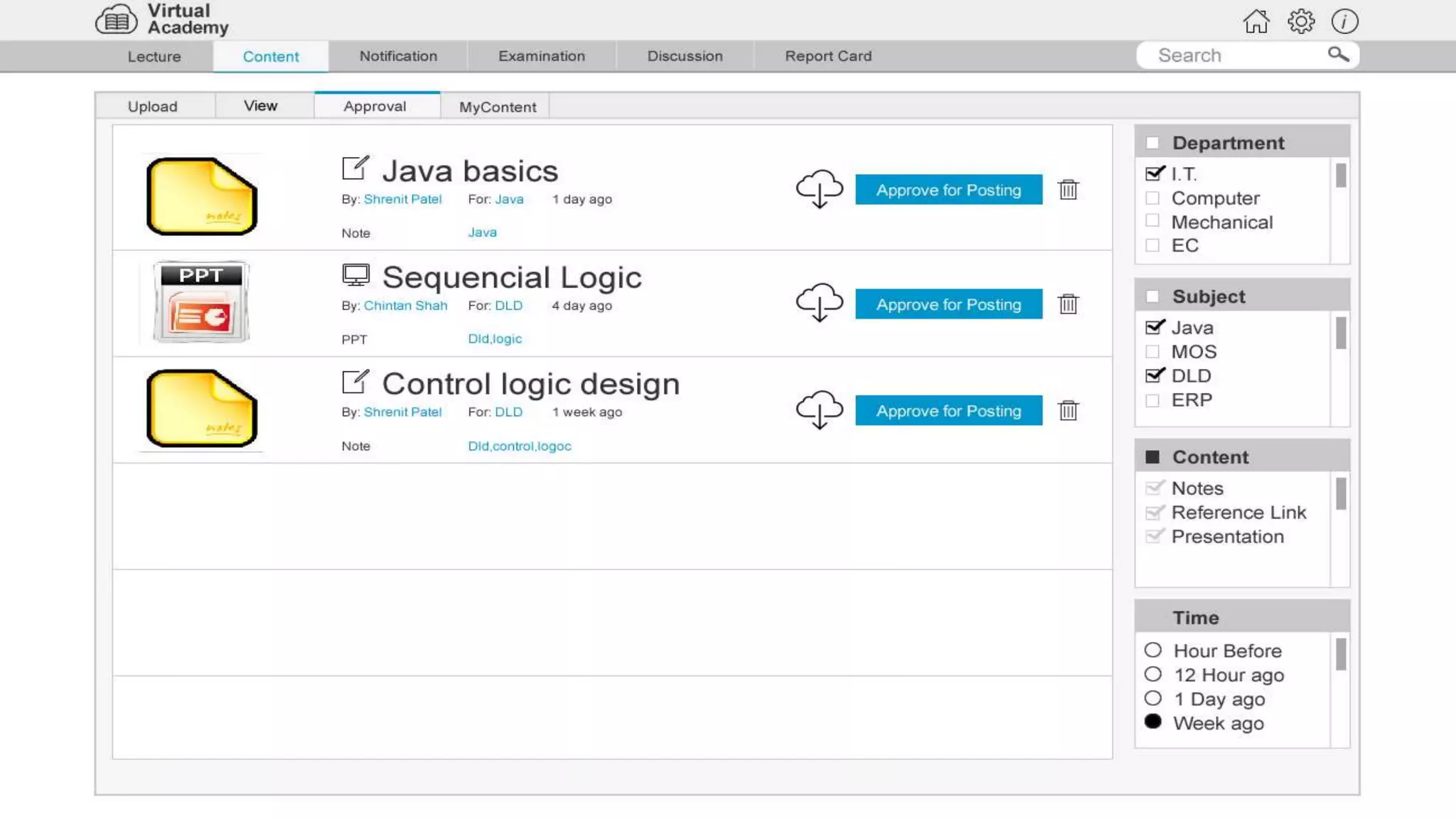This screenshot has height=819, width=1456.
Task: Click the home icon in header
Action: coord(1256,21)
